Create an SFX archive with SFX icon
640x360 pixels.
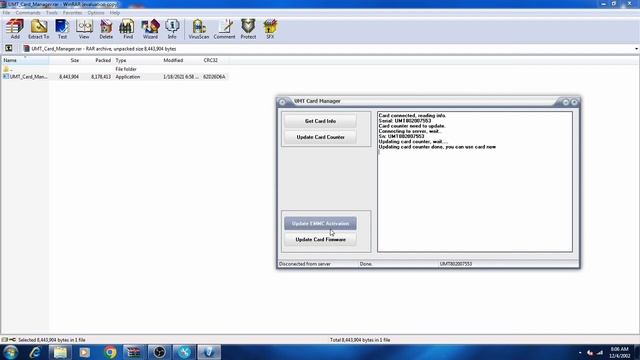pyautogui.click(x=270, y=29)
